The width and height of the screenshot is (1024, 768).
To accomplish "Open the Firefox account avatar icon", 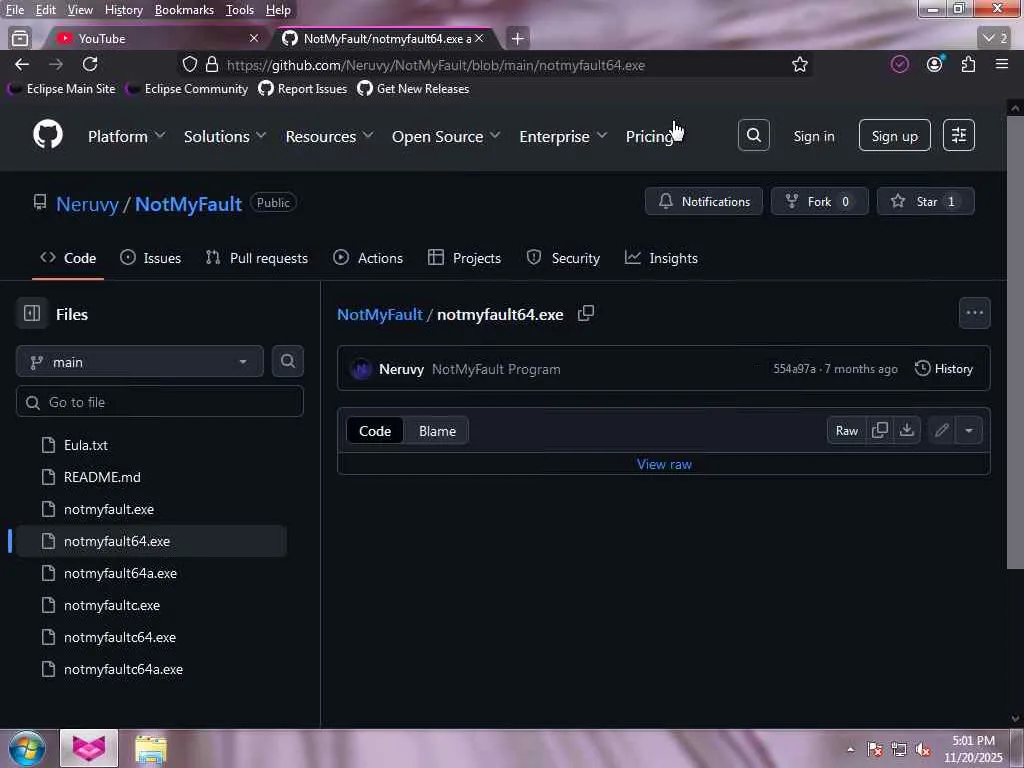I will [935, 64].
